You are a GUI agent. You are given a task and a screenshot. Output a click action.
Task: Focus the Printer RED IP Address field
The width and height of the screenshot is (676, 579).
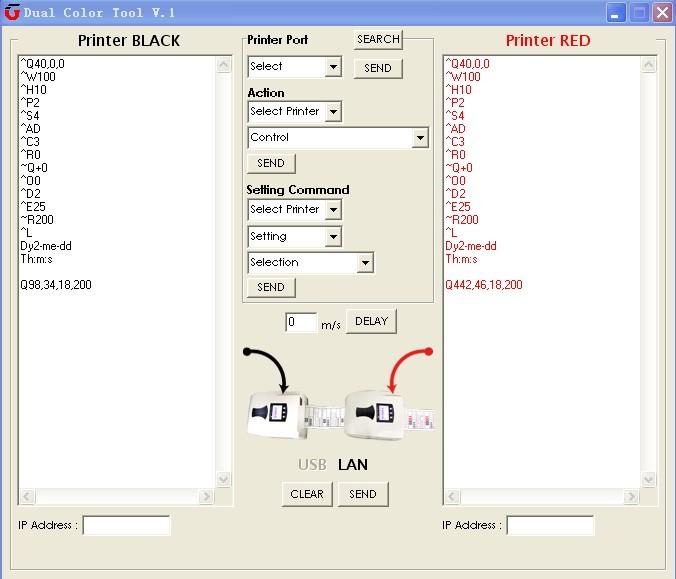(550, 525)
